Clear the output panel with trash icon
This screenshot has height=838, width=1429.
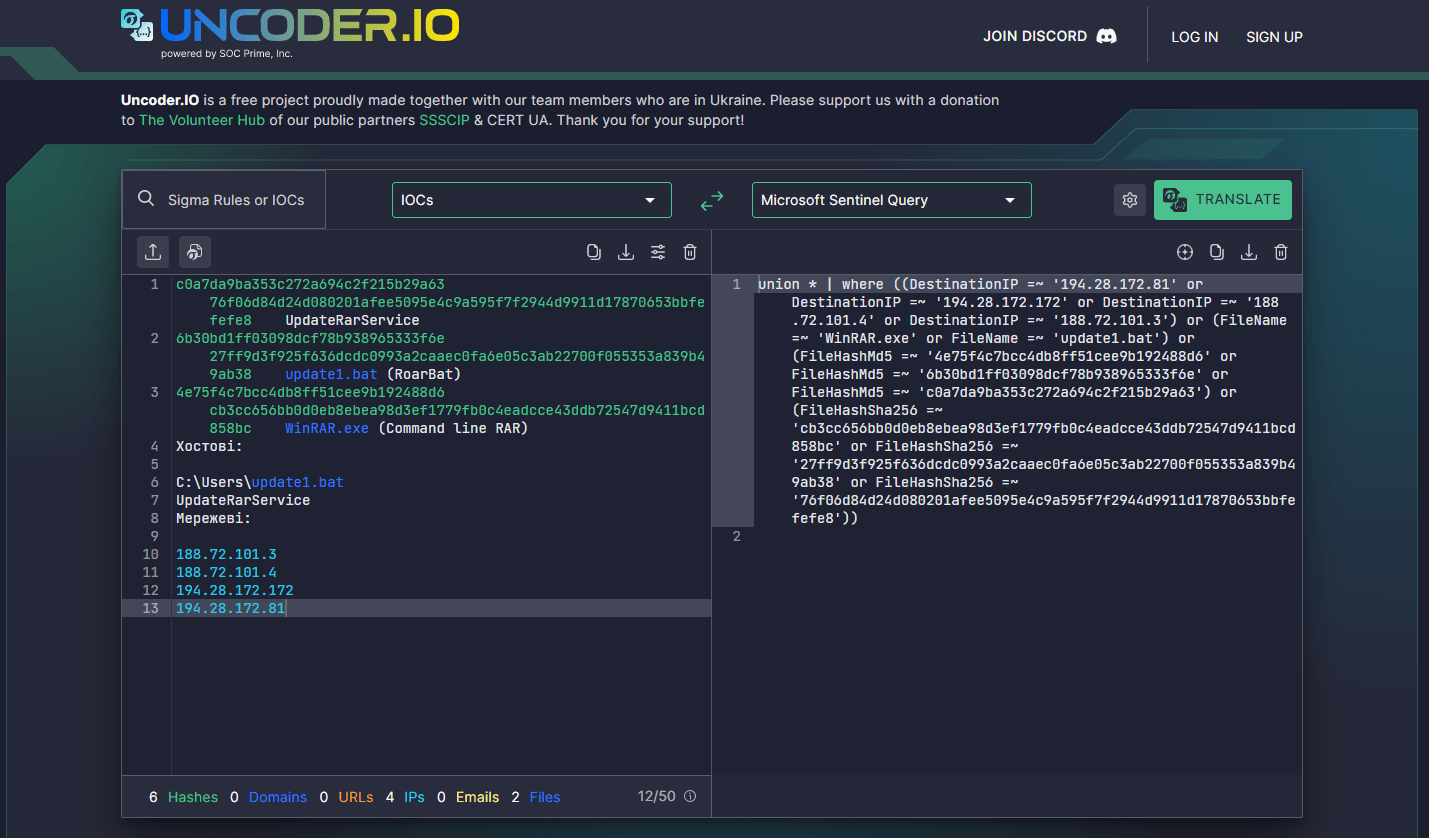pyautogui.click(x=1281, y=252)
